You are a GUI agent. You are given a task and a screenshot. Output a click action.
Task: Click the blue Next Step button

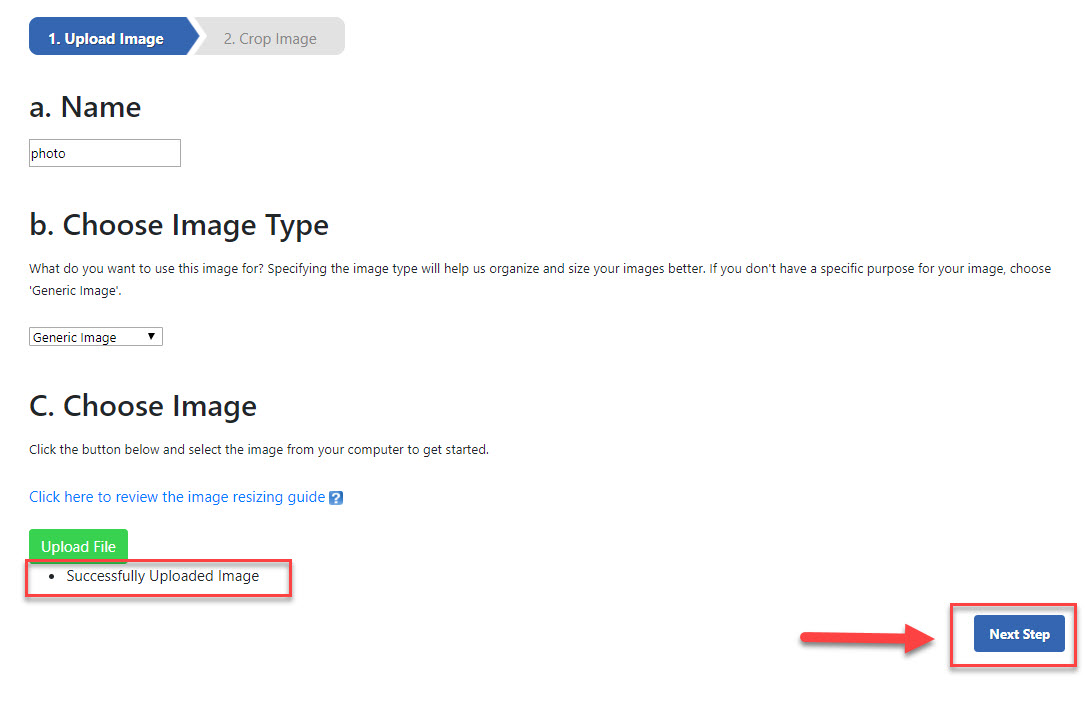click(x=1018, y=634)
